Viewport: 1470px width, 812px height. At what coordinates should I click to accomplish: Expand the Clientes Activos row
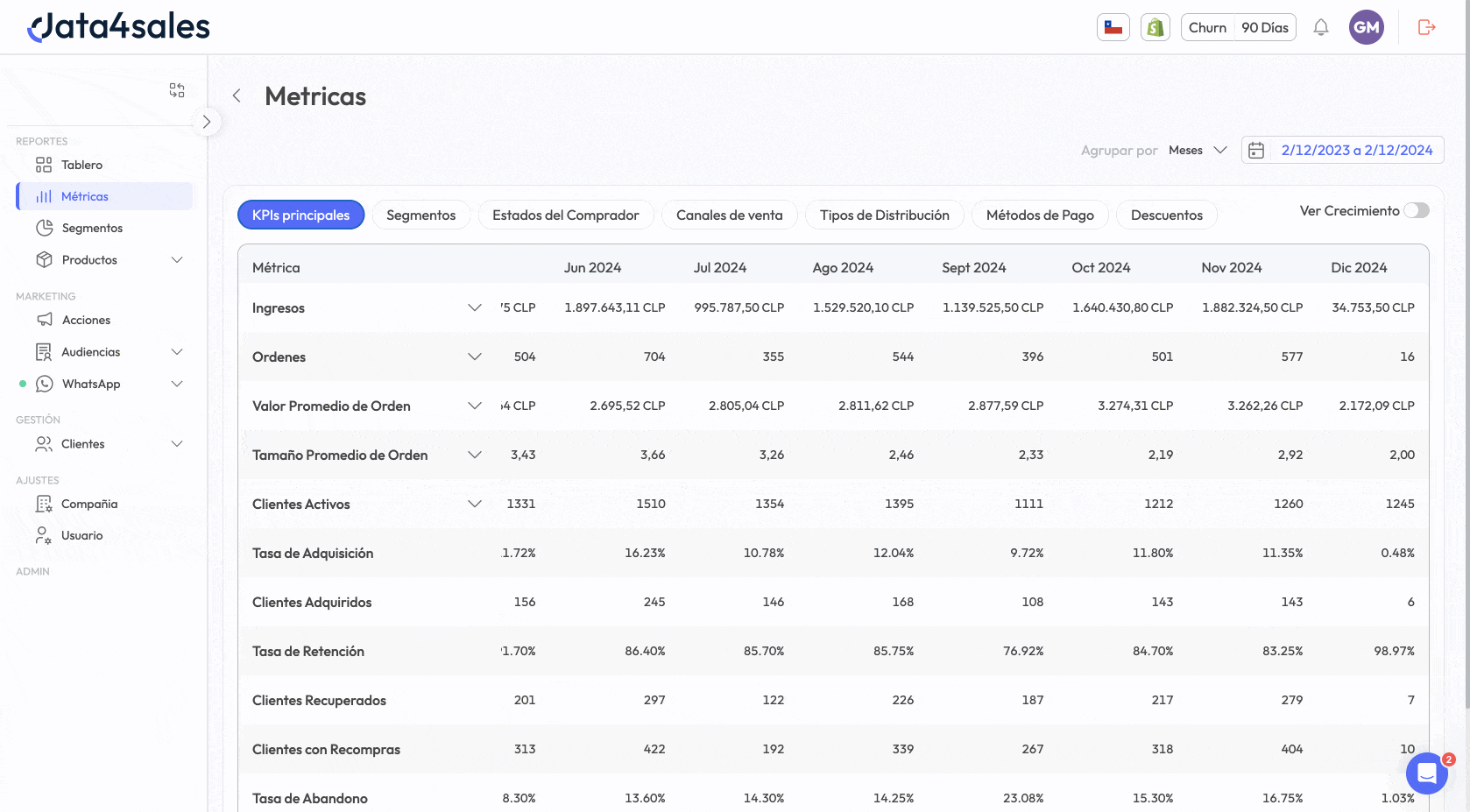[475, 504]
